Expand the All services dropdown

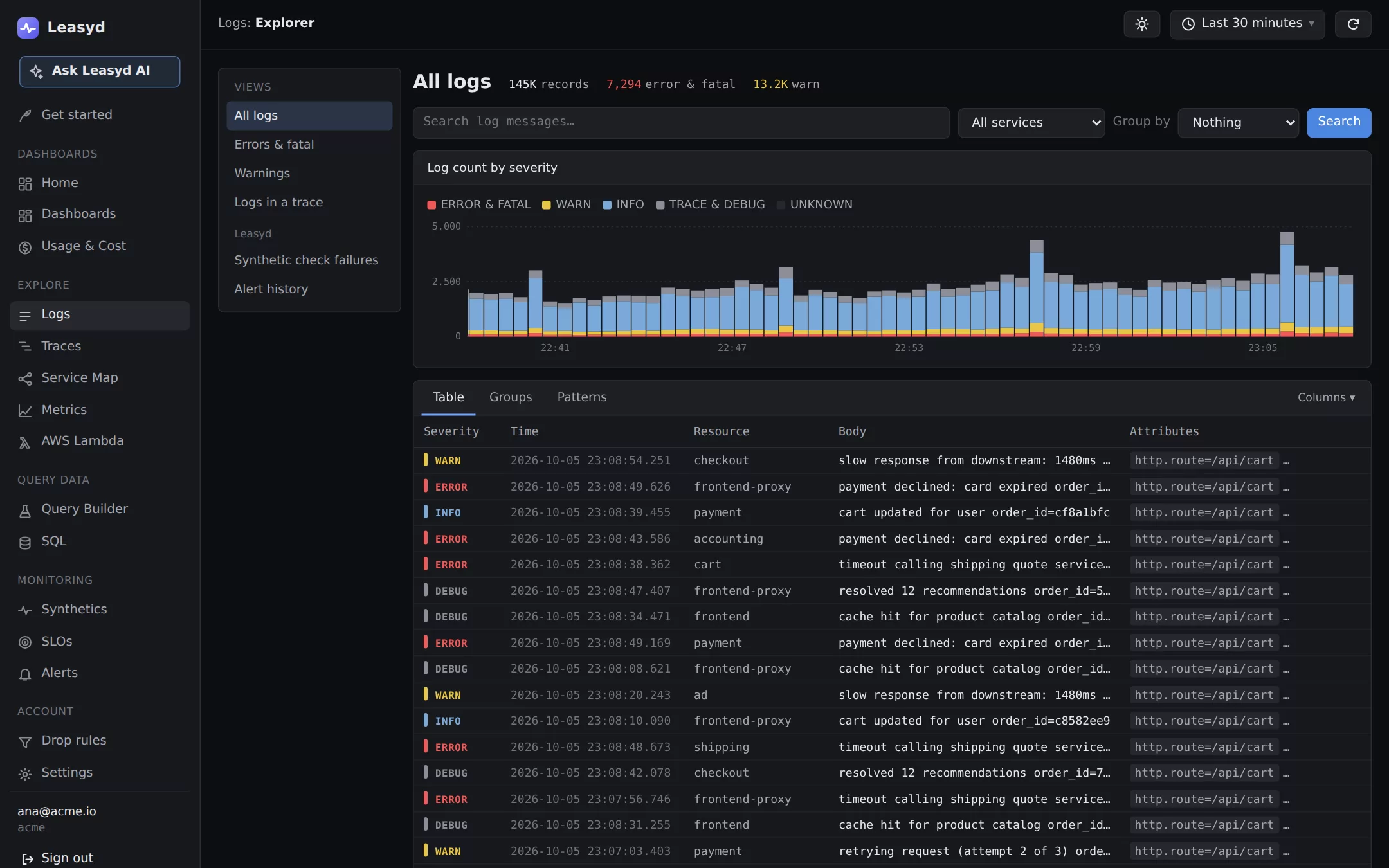click(x=1031, y=123)
